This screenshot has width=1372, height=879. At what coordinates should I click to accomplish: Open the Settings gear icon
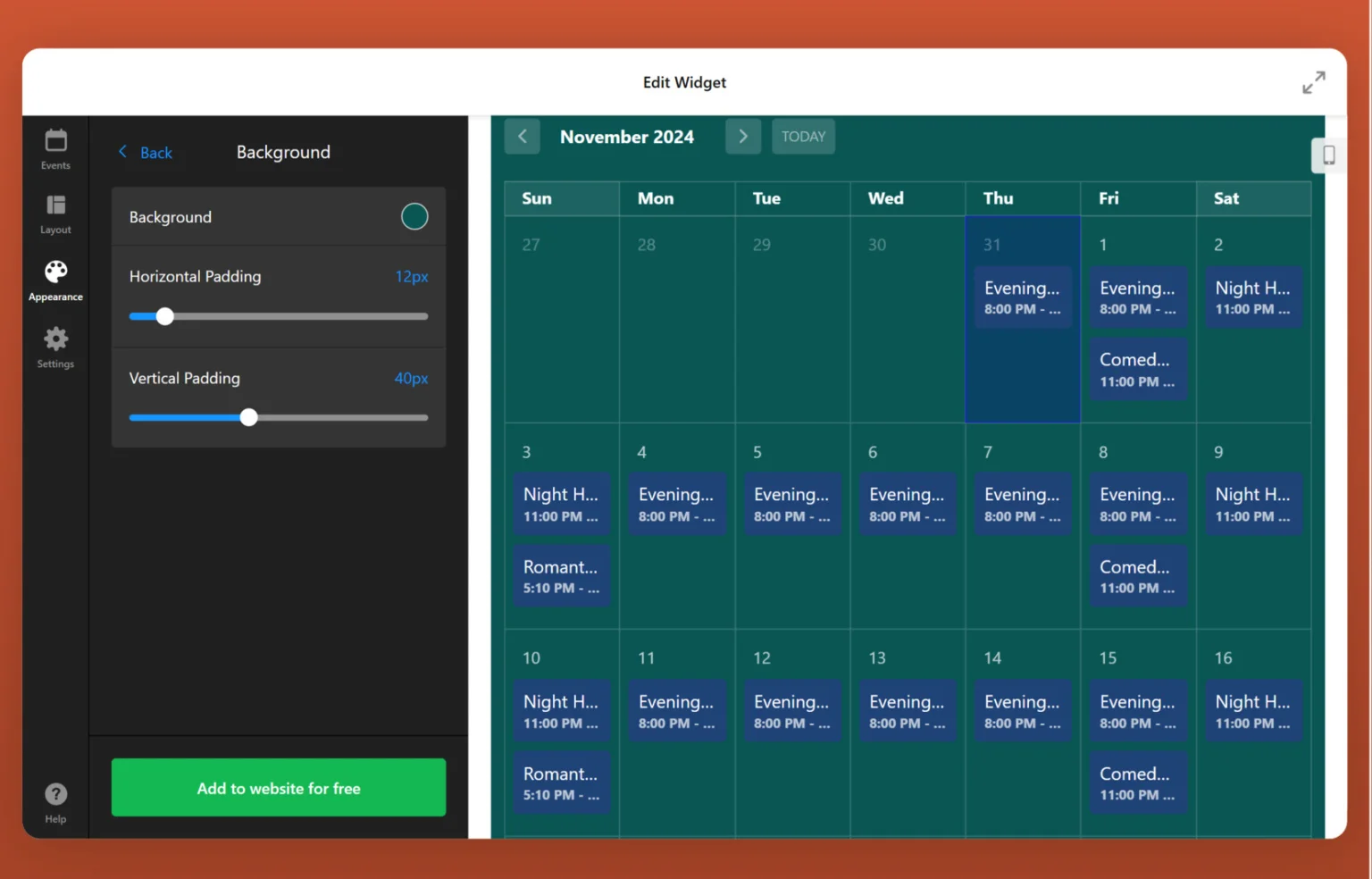(x=55, y=347)
